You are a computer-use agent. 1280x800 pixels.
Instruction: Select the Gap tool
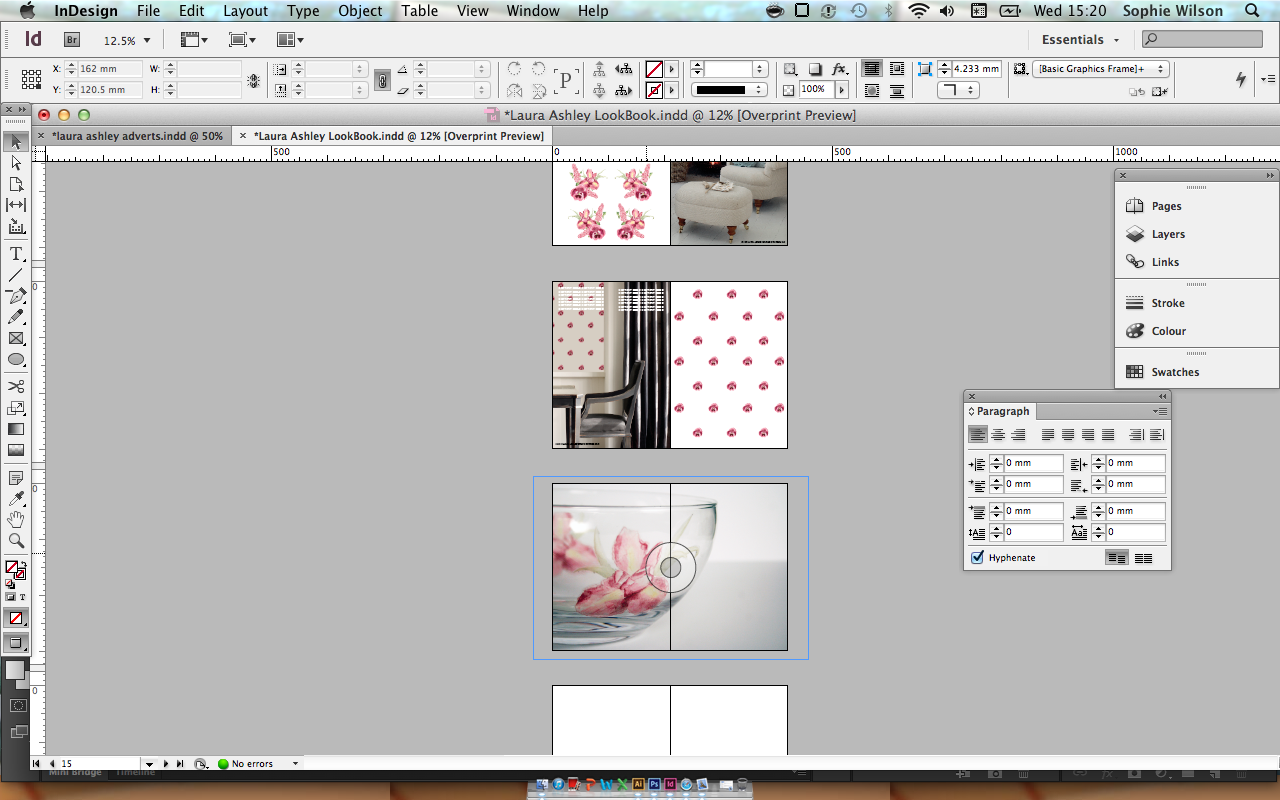tap(16, 205)
